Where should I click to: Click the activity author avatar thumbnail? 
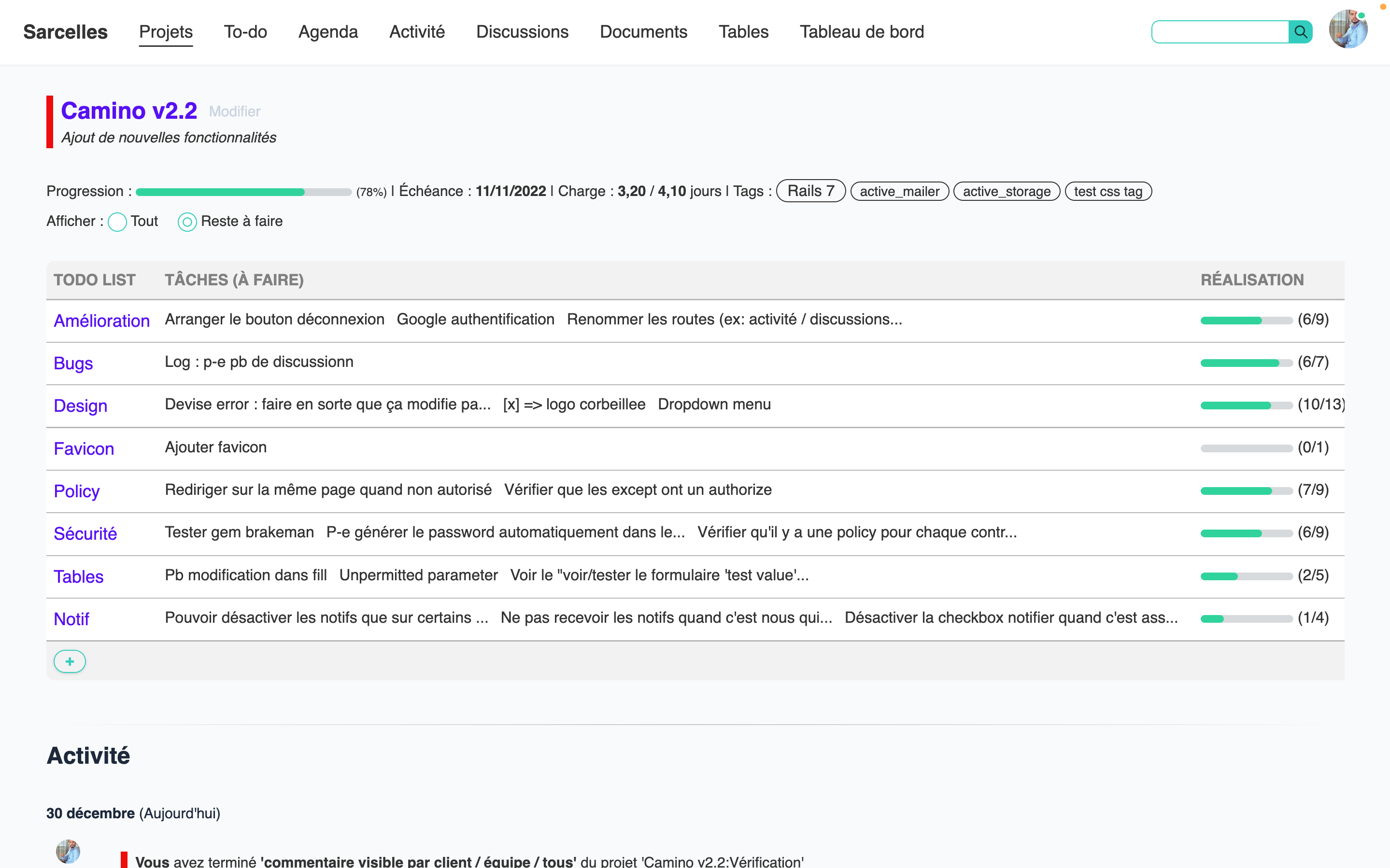pyautogui.click(x=68, y=852)
